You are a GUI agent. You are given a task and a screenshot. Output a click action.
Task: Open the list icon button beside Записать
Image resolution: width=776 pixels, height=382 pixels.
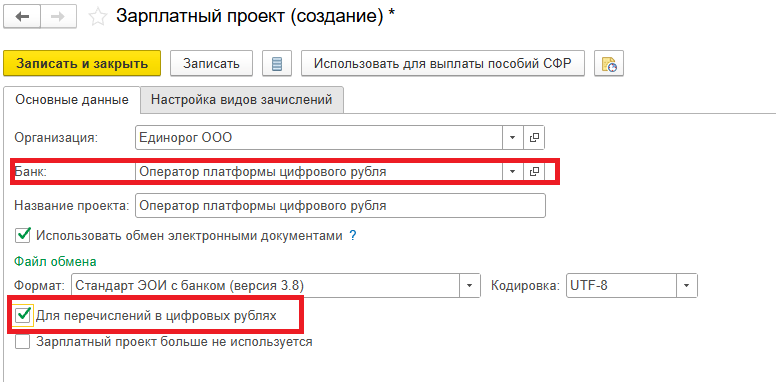(277, 63)
